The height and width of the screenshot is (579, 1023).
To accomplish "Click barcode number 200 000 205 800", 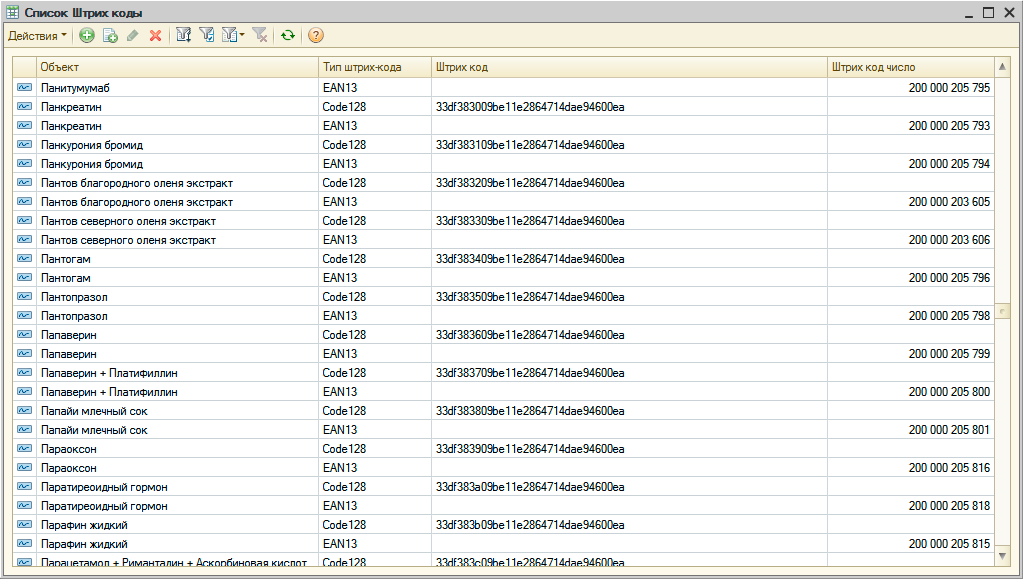I will click(x=949, y=392).
